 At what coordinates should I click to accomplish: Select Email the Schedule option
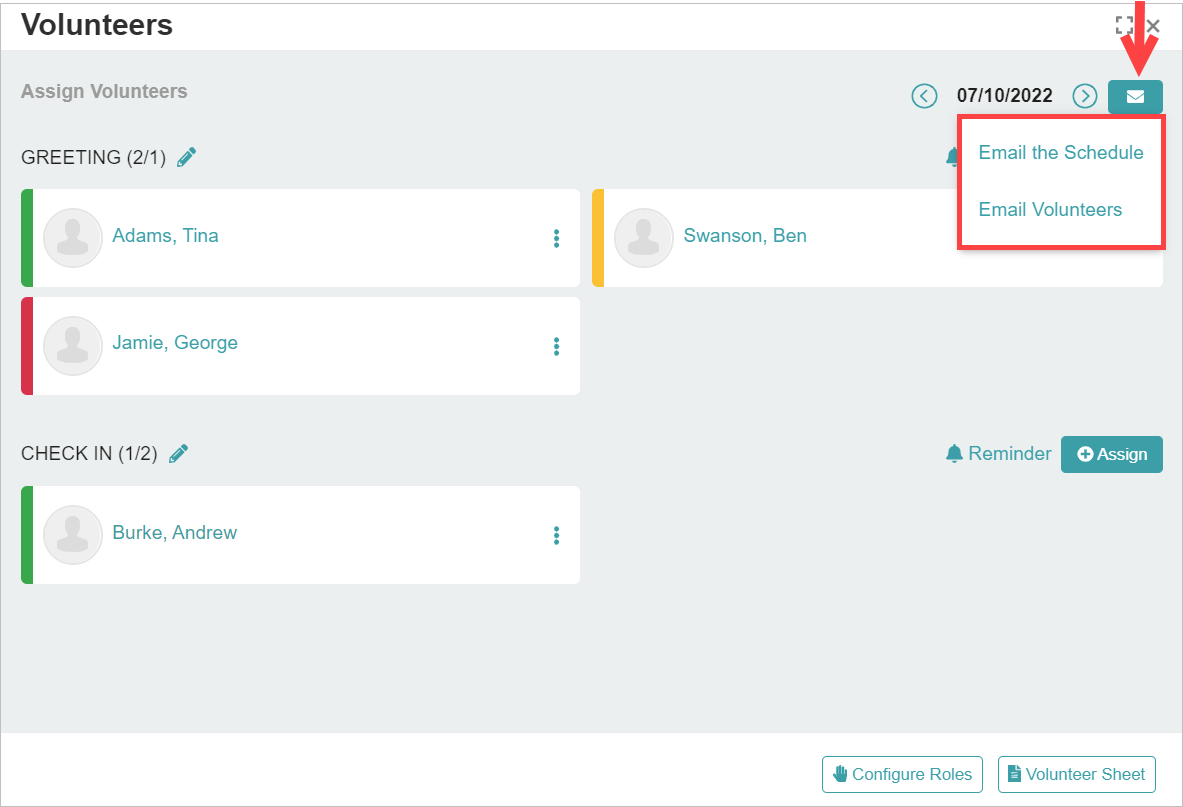pos(1061,152)
